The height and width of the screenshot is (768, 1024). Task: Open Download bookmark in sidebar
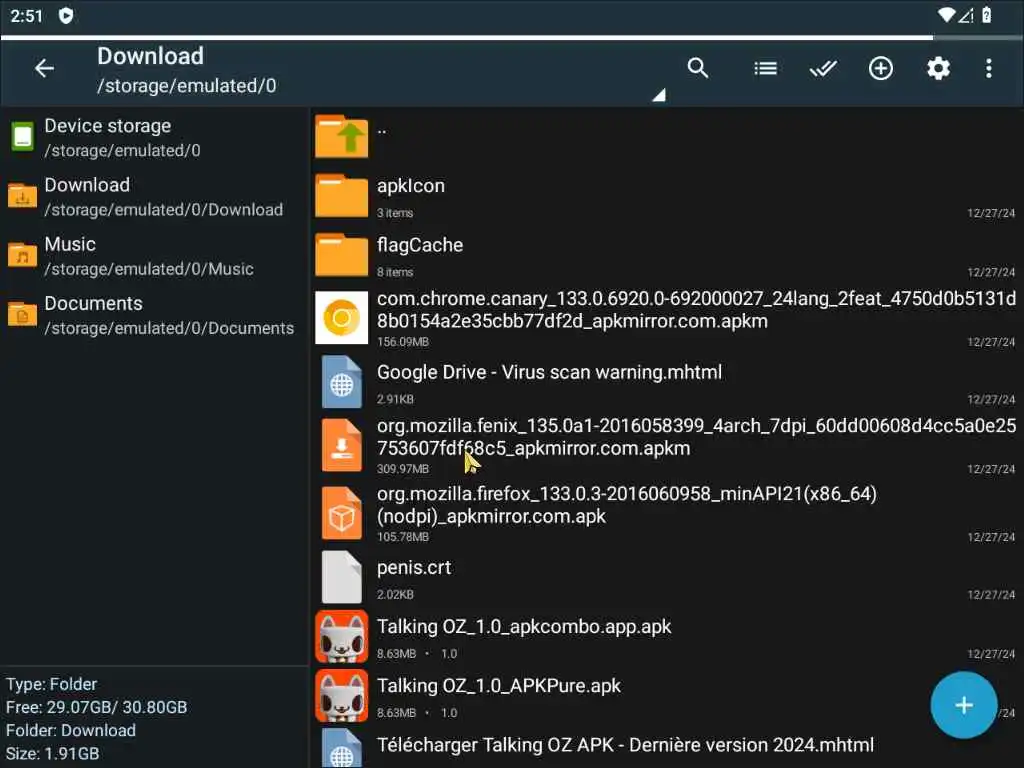coord(154,197)
